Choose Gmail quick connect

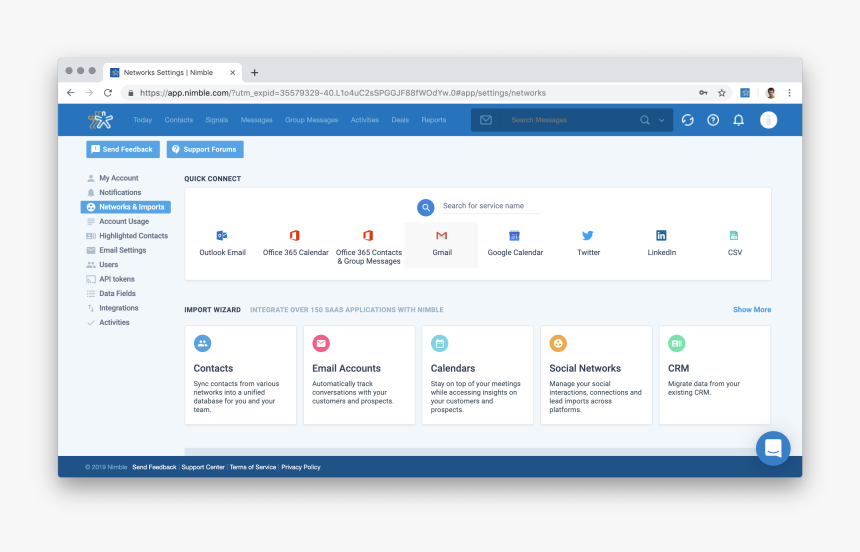442,245
